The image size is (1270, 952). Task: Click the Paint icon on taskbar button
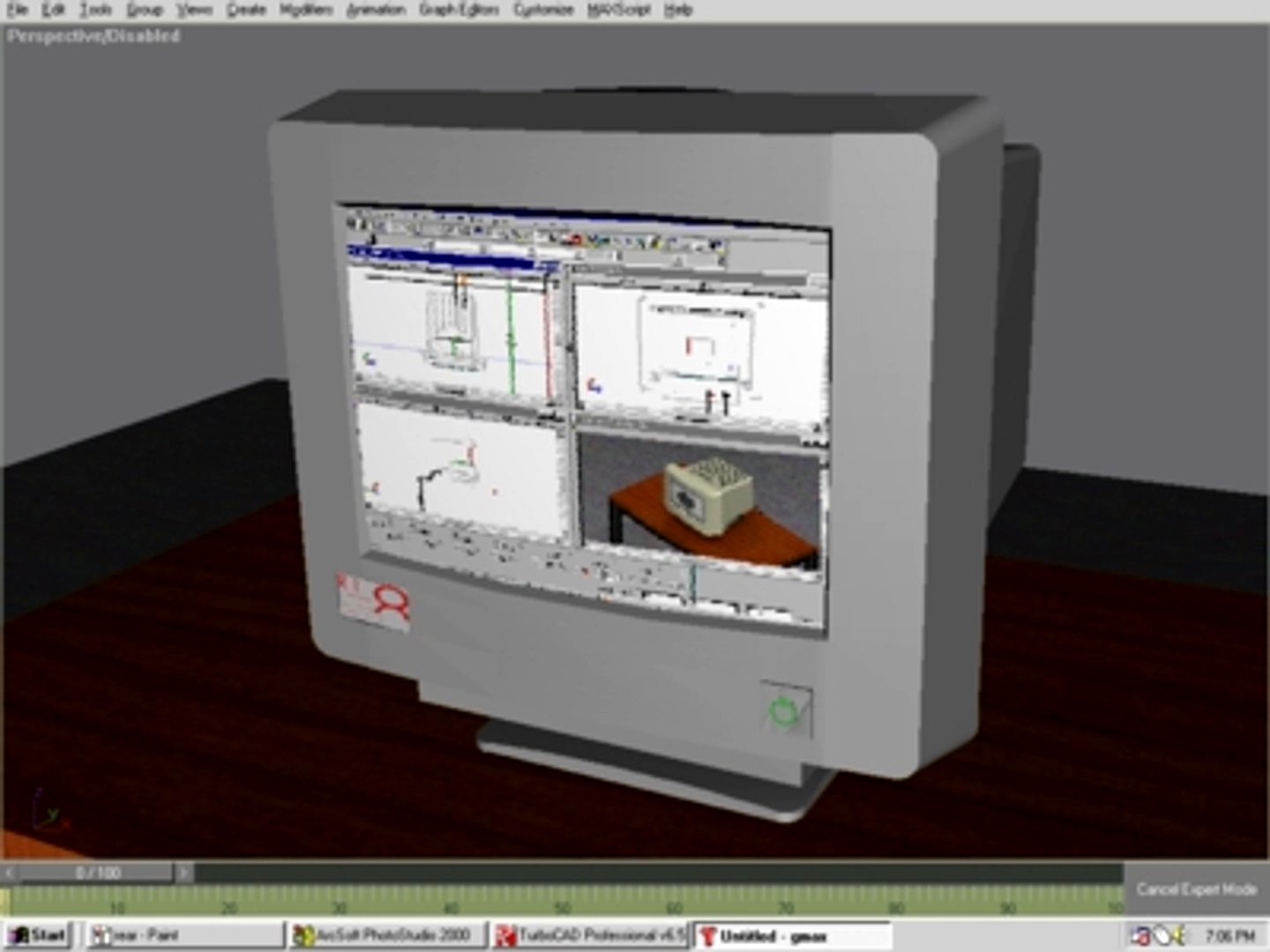[100, 935]
